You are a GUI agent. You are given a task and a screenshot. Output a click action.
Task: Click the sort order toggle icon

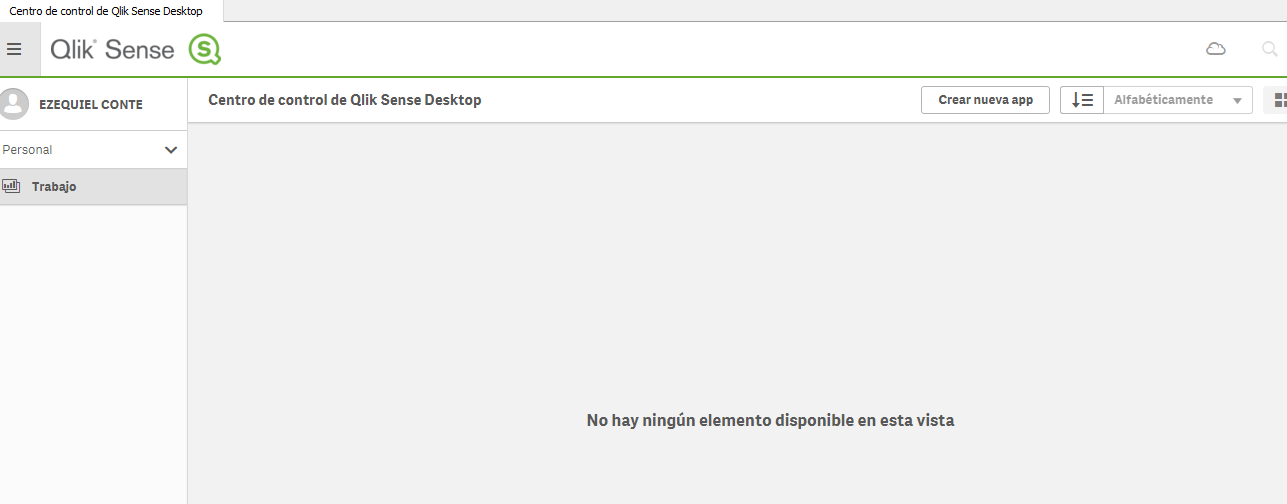[1082, 100]
